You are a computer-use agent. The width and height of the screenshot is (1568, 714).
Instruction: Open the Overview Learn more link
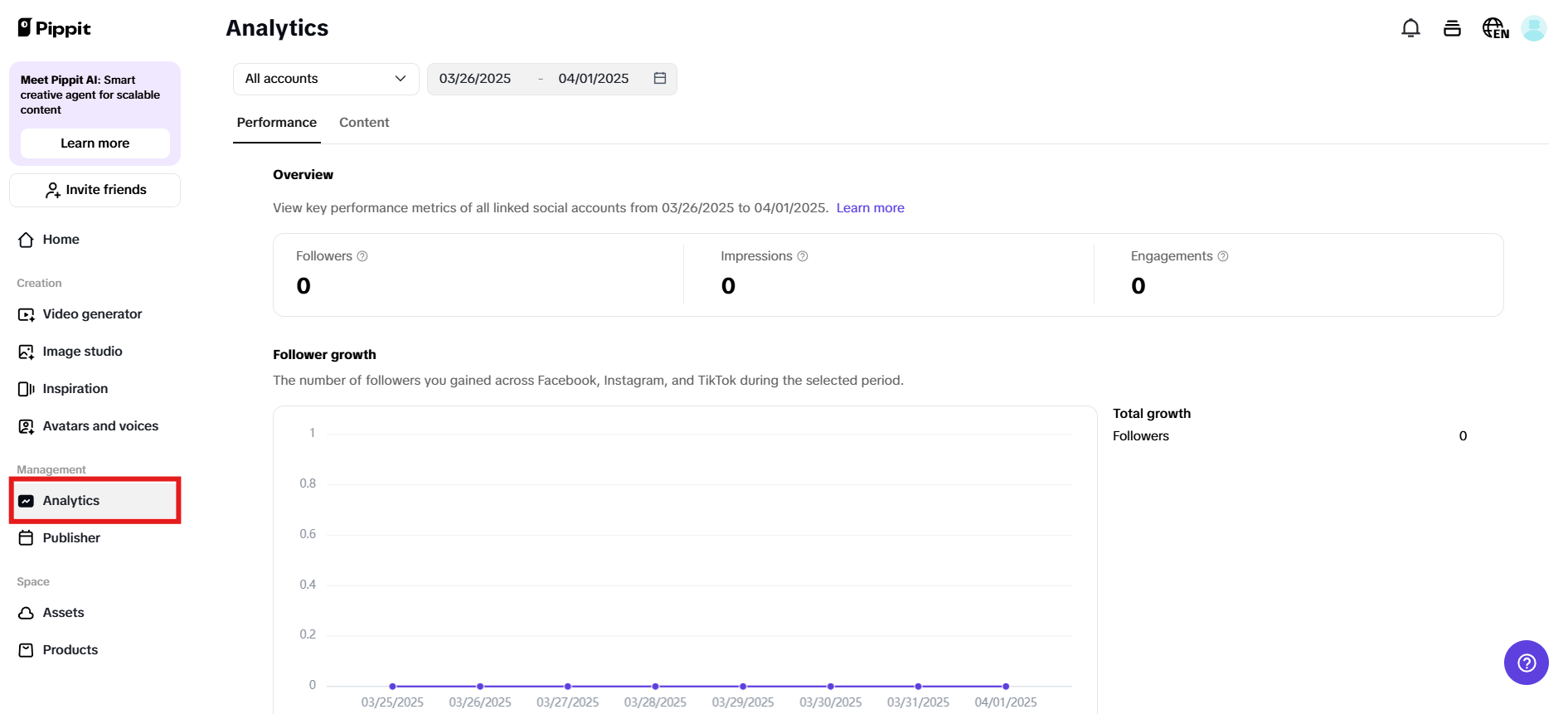[x=870, y=208]
